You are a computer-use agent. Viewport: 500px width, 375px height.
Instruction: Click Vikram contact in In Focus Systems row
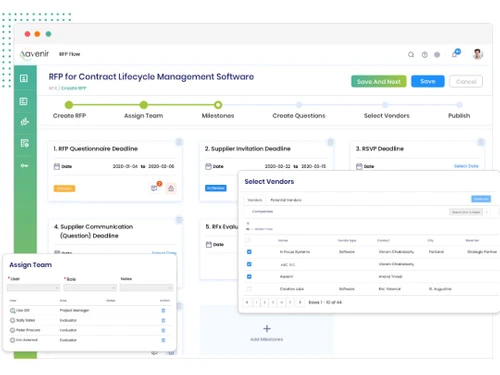(x=396, y=252)
